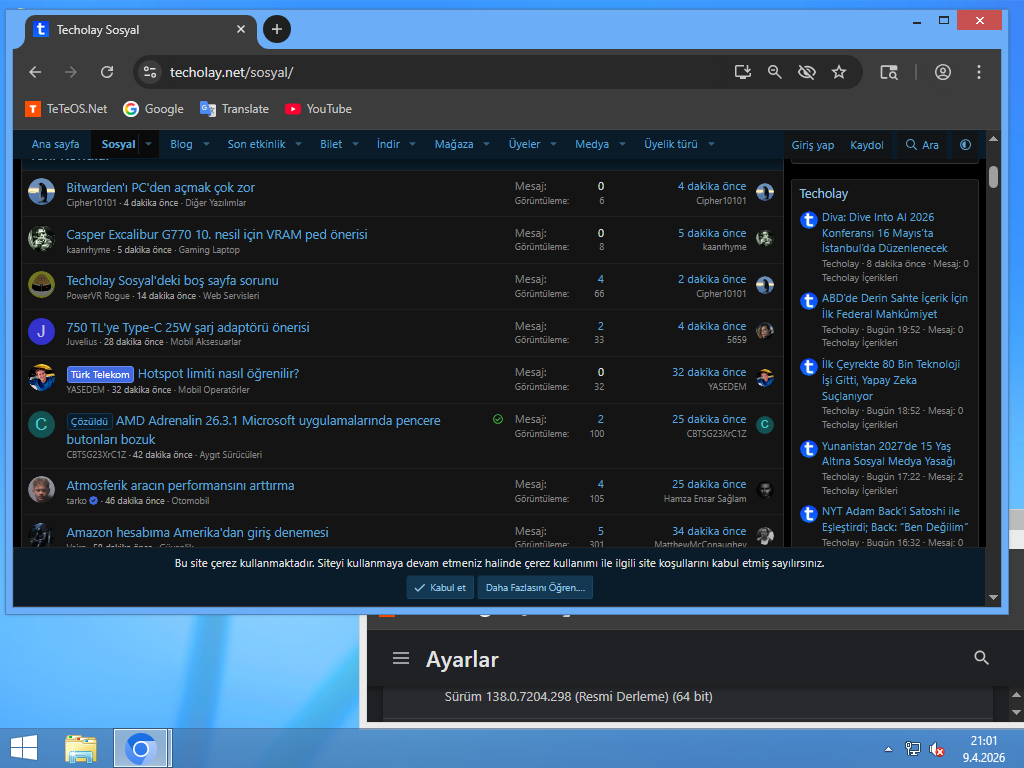Screen dimensions: 1024x768
Task: Click the Kaydol link
Action: click(867, 145)
